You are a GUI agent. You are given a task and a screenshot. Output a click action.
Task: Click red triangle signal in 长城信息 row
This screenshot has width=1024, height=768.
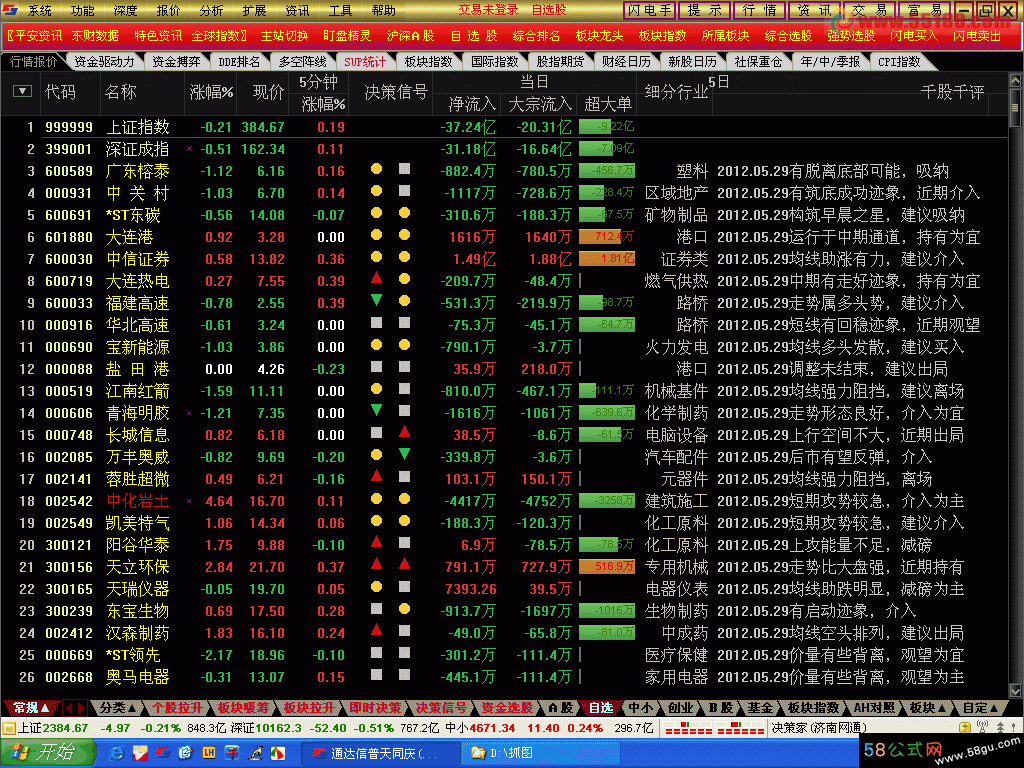[404, 434]
